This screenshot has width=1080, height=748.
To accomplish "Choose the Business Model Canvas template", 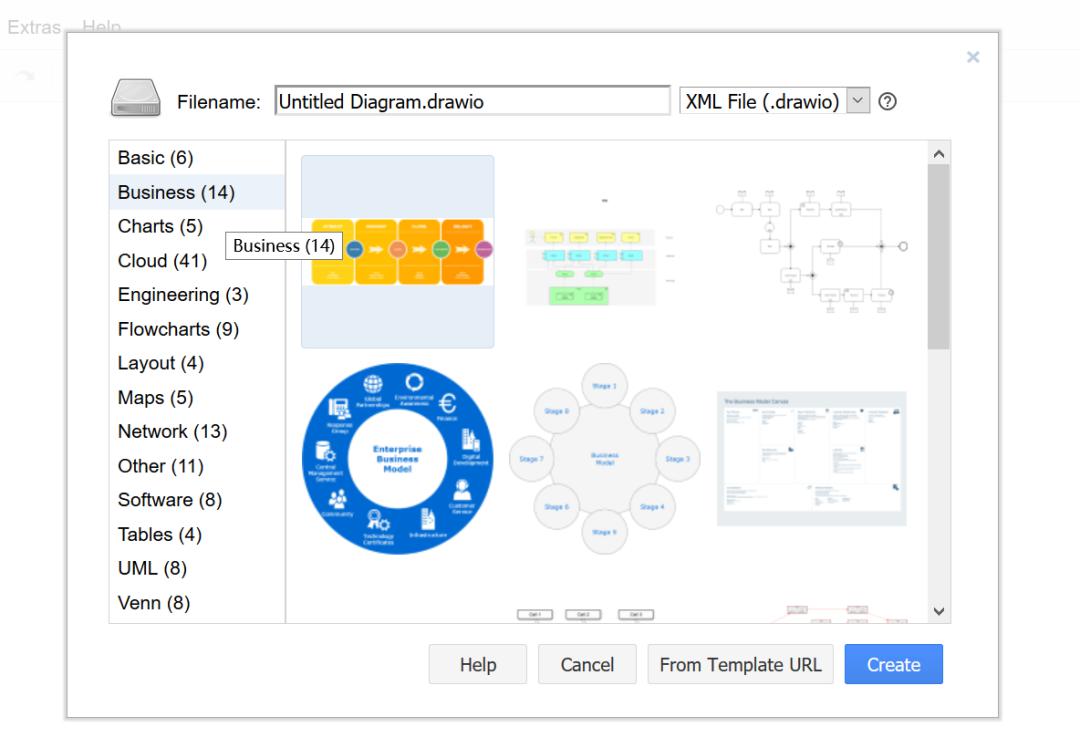I will pos(811,459).
